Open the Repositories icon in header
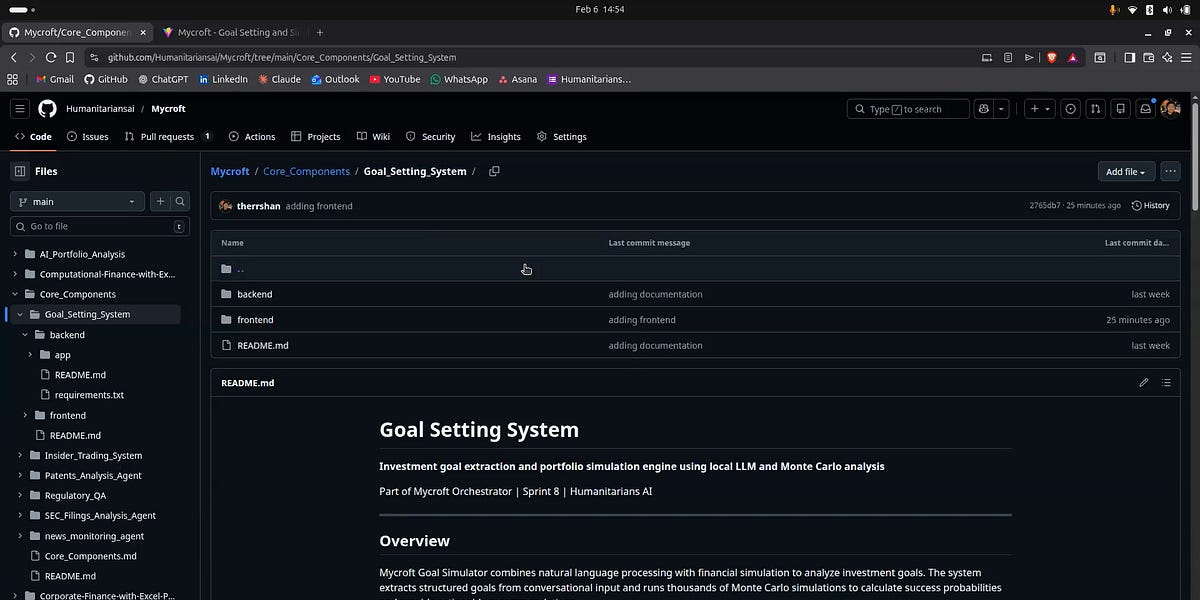The width and height of the screenshot is (1200, 600). pos(1121,109)
